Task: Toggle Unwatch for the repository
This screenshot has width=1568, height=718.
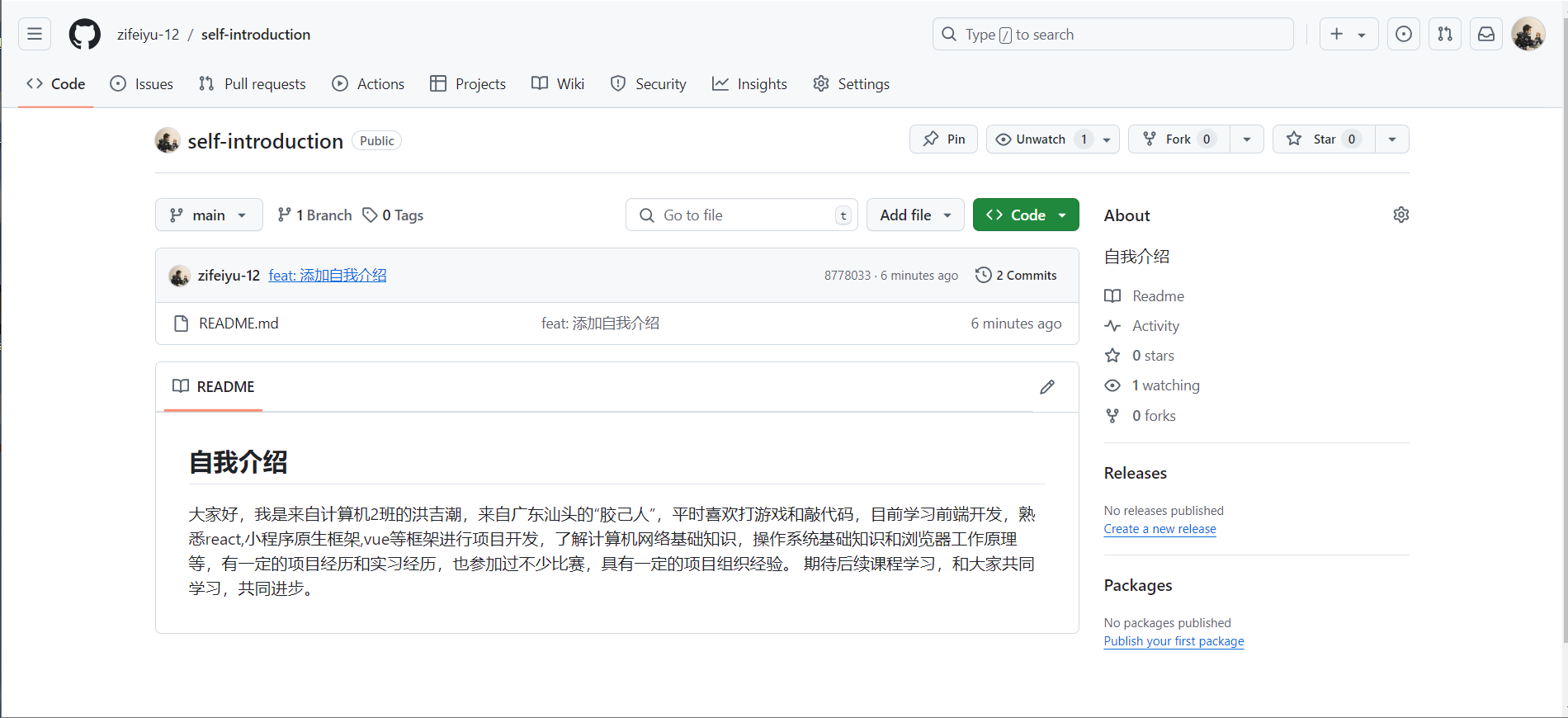Action: point(1042,139)
